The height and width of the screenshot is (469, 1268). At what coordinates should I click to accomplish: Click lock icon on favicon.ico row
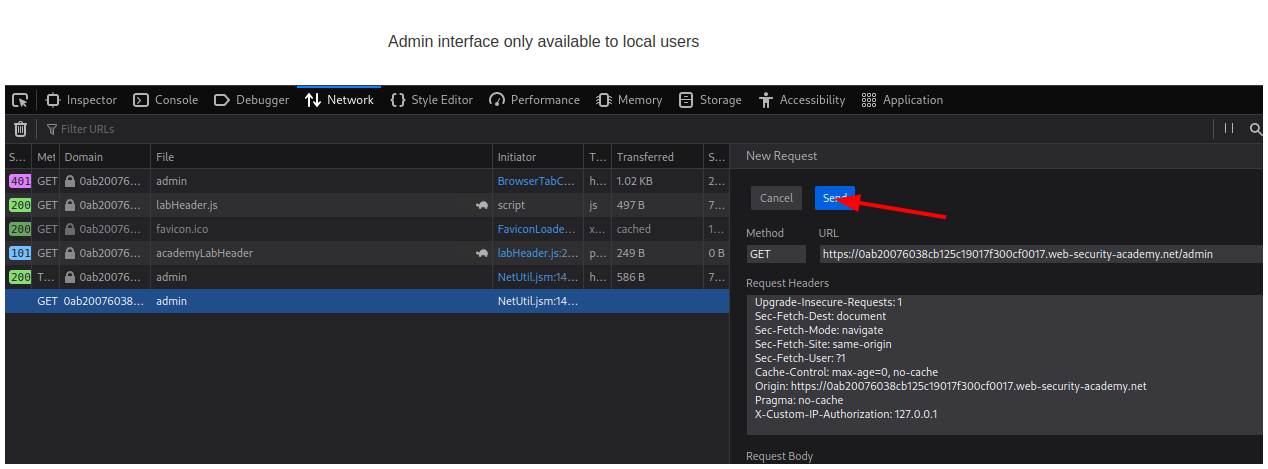pyautogui.click(x=70, y=229)
